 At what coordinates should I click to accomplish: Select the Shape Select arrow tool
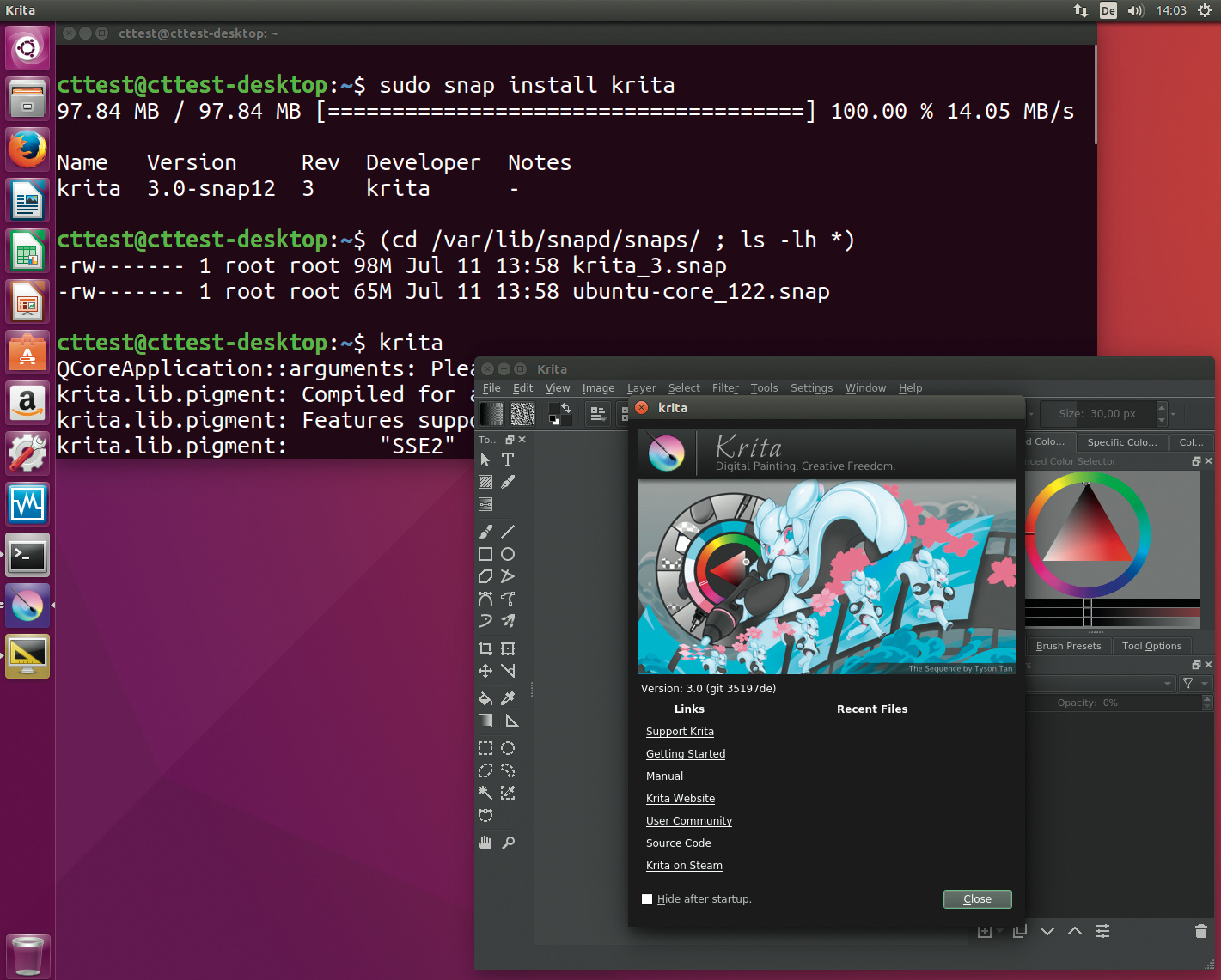(x=485, y=460)
